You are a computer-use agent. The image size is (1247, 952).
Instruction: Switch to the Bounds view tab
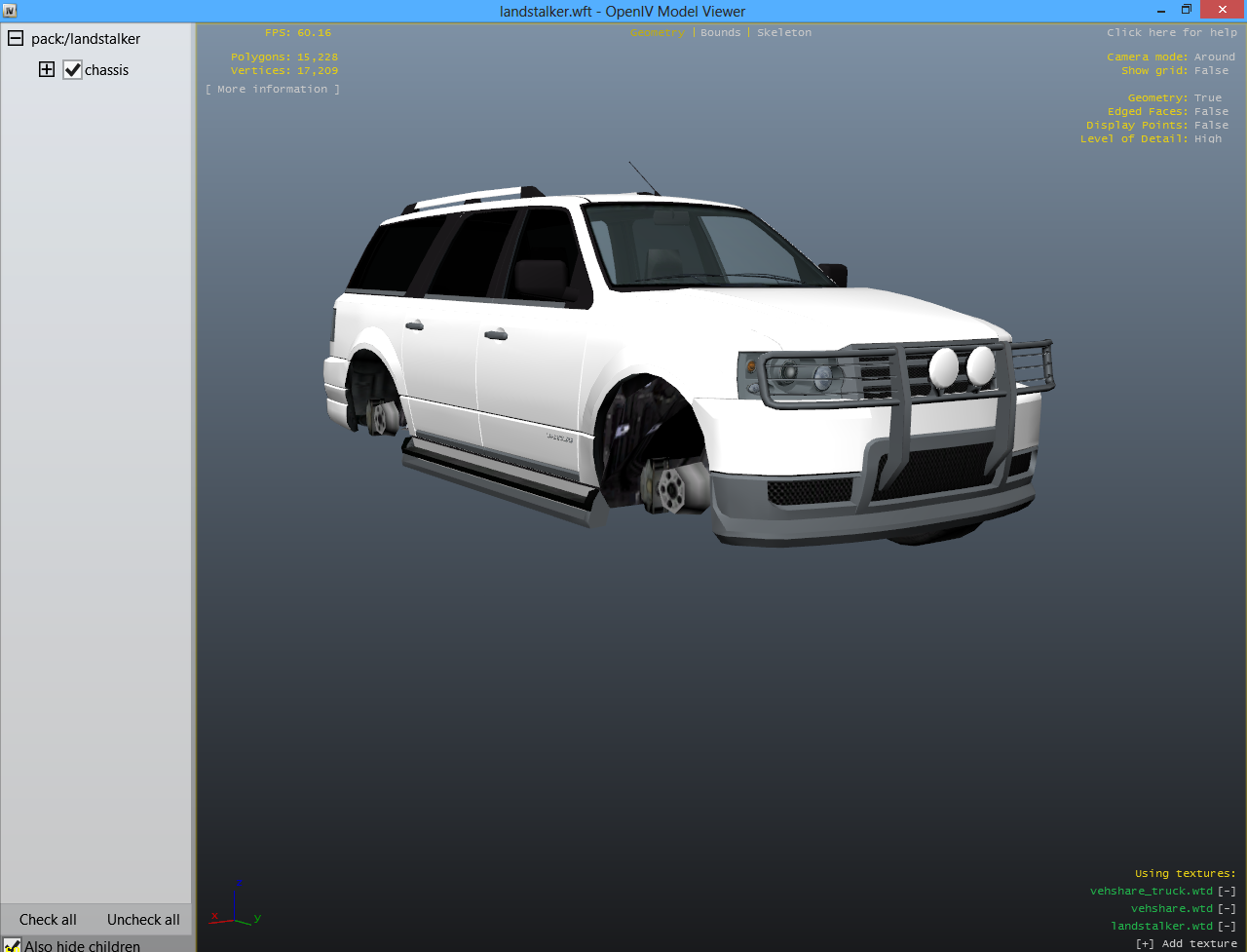point(720,33)
